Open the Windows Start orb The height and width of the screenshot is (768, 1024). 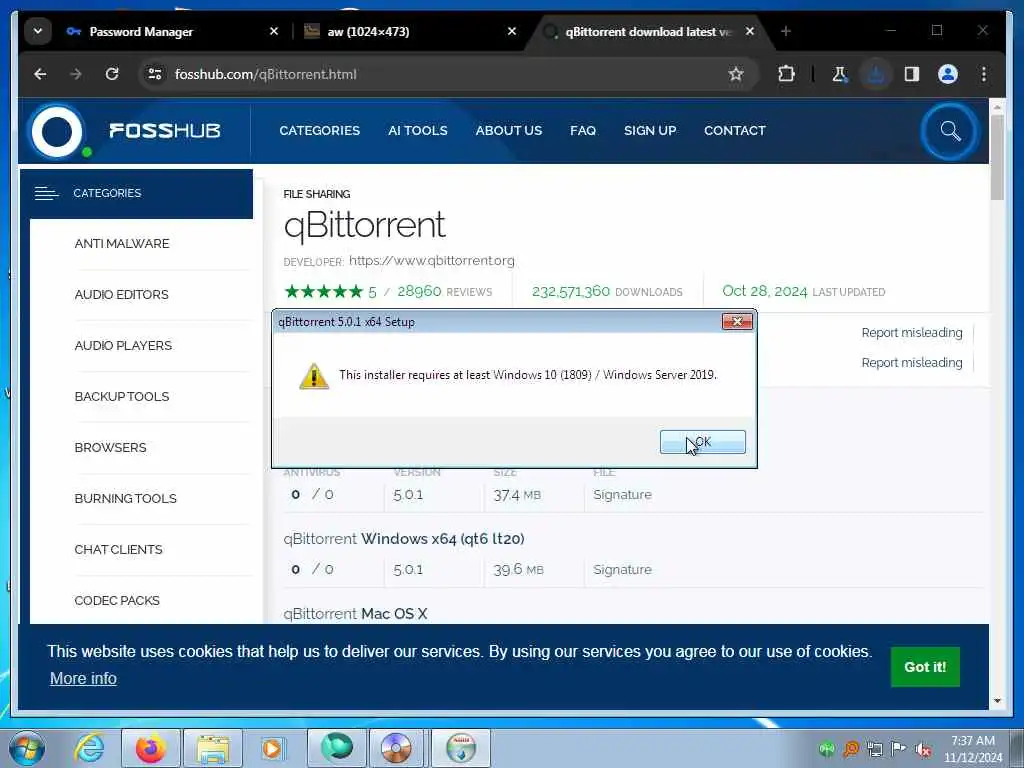(27, 748)
